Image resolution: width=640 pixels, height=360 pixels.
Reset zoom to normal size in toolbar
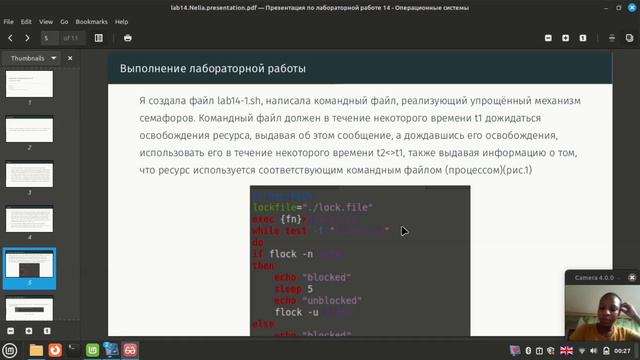pos(583,38)
